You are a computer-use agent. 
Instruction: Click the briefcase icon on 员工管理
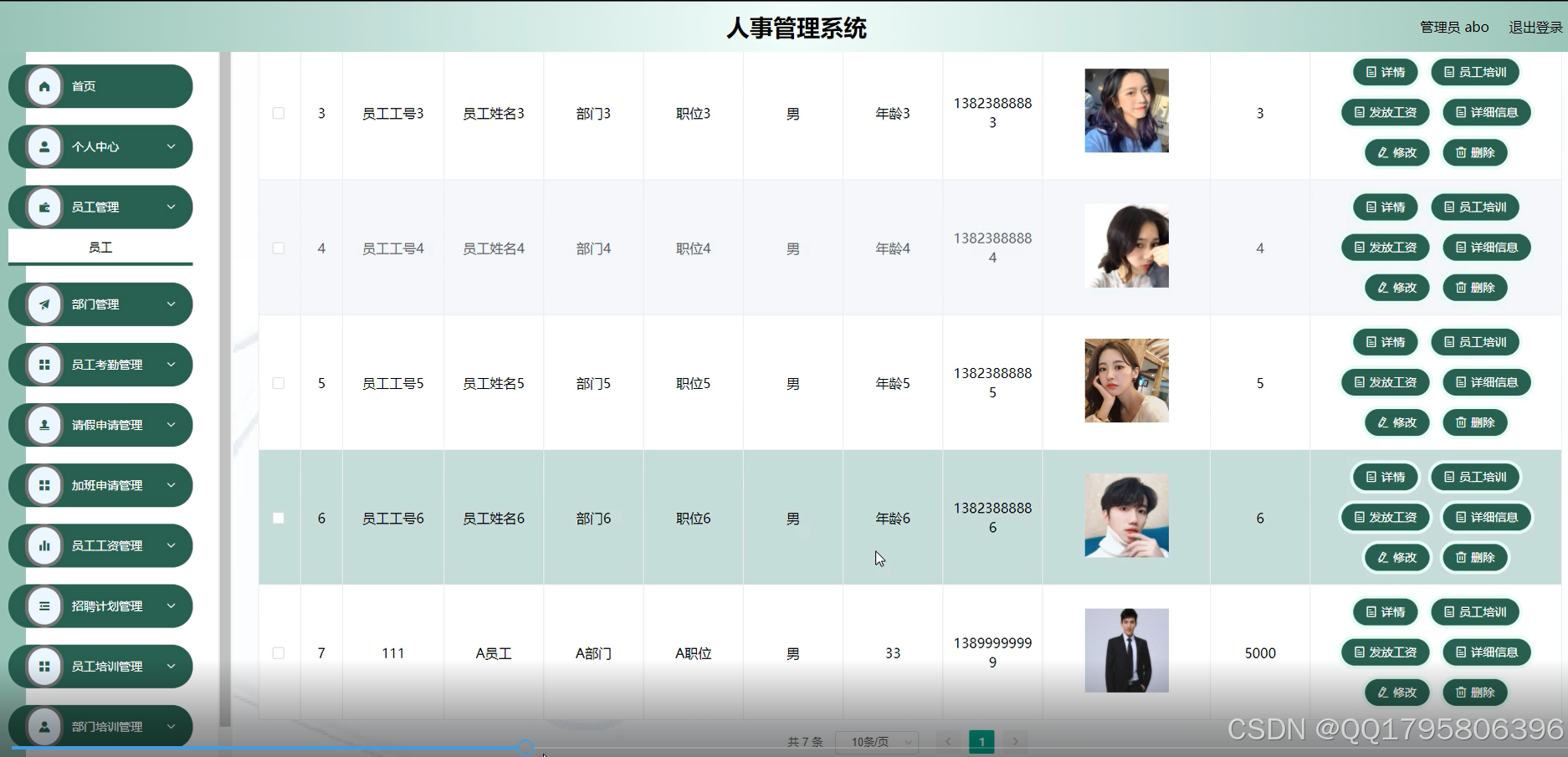44,207
